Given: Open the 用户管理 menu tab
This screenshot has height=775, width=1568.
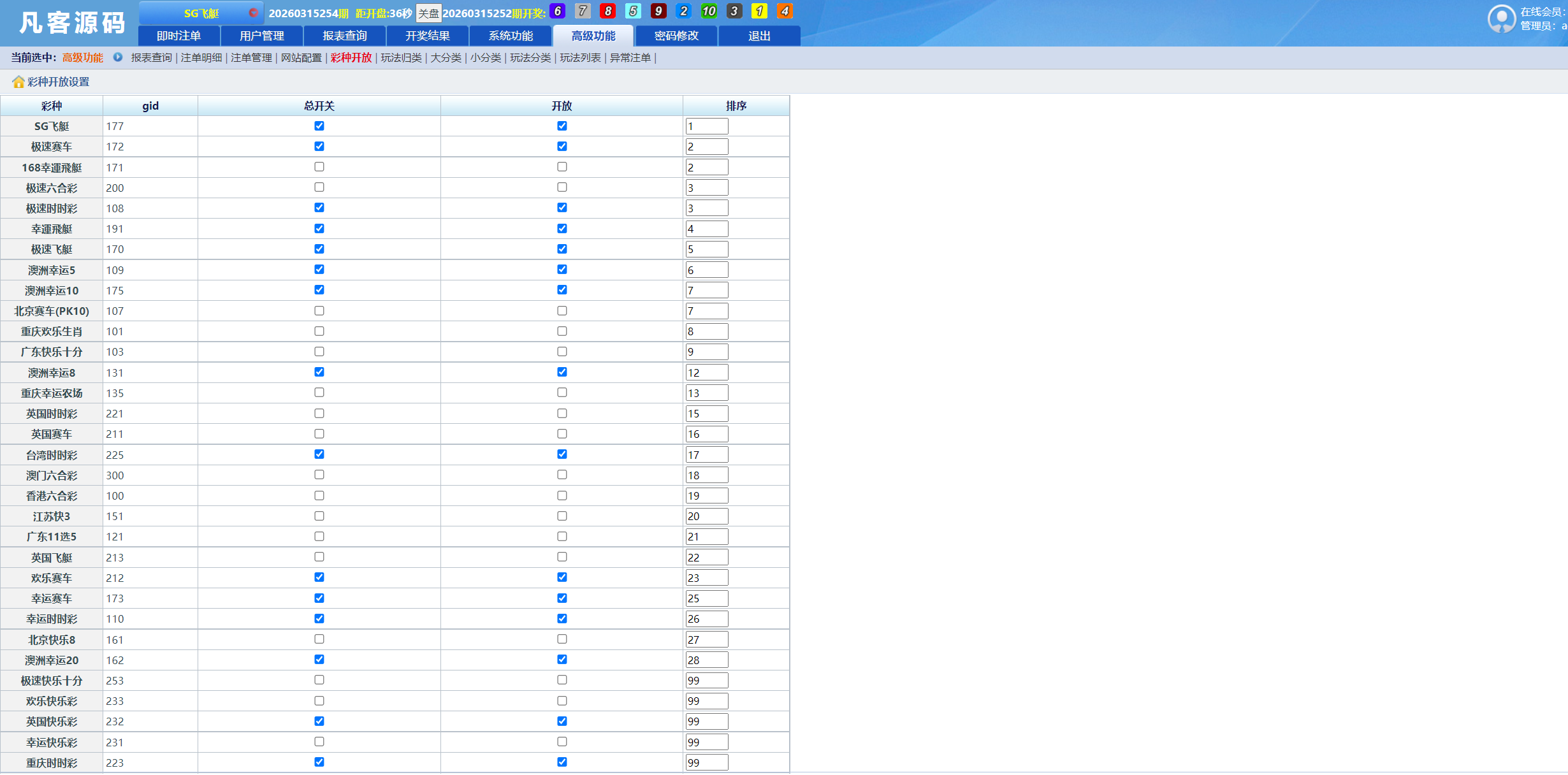Looking at the screenshot, I should point(261,36).
